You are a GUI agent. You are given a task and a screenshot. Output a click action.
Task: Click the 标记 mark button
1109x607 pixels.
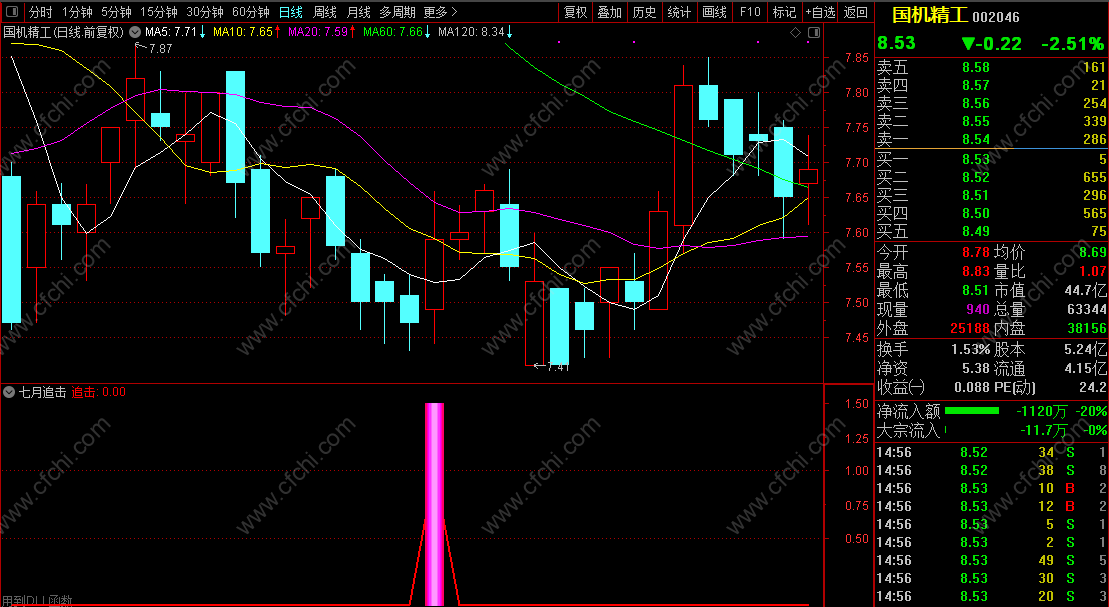(784, 12)
